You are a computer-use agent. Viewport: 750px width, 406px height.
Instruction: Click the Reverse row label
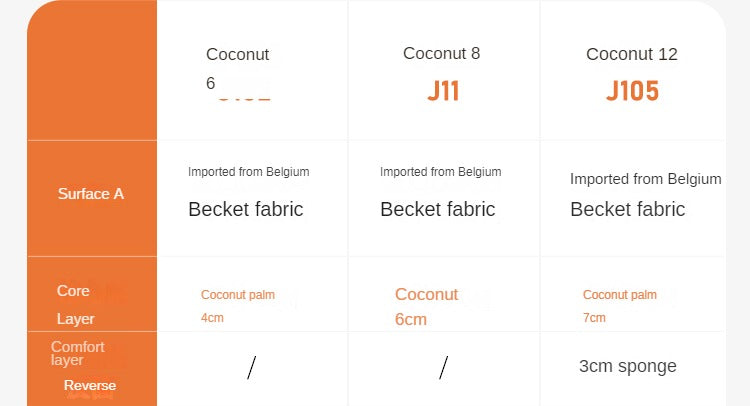90,386
